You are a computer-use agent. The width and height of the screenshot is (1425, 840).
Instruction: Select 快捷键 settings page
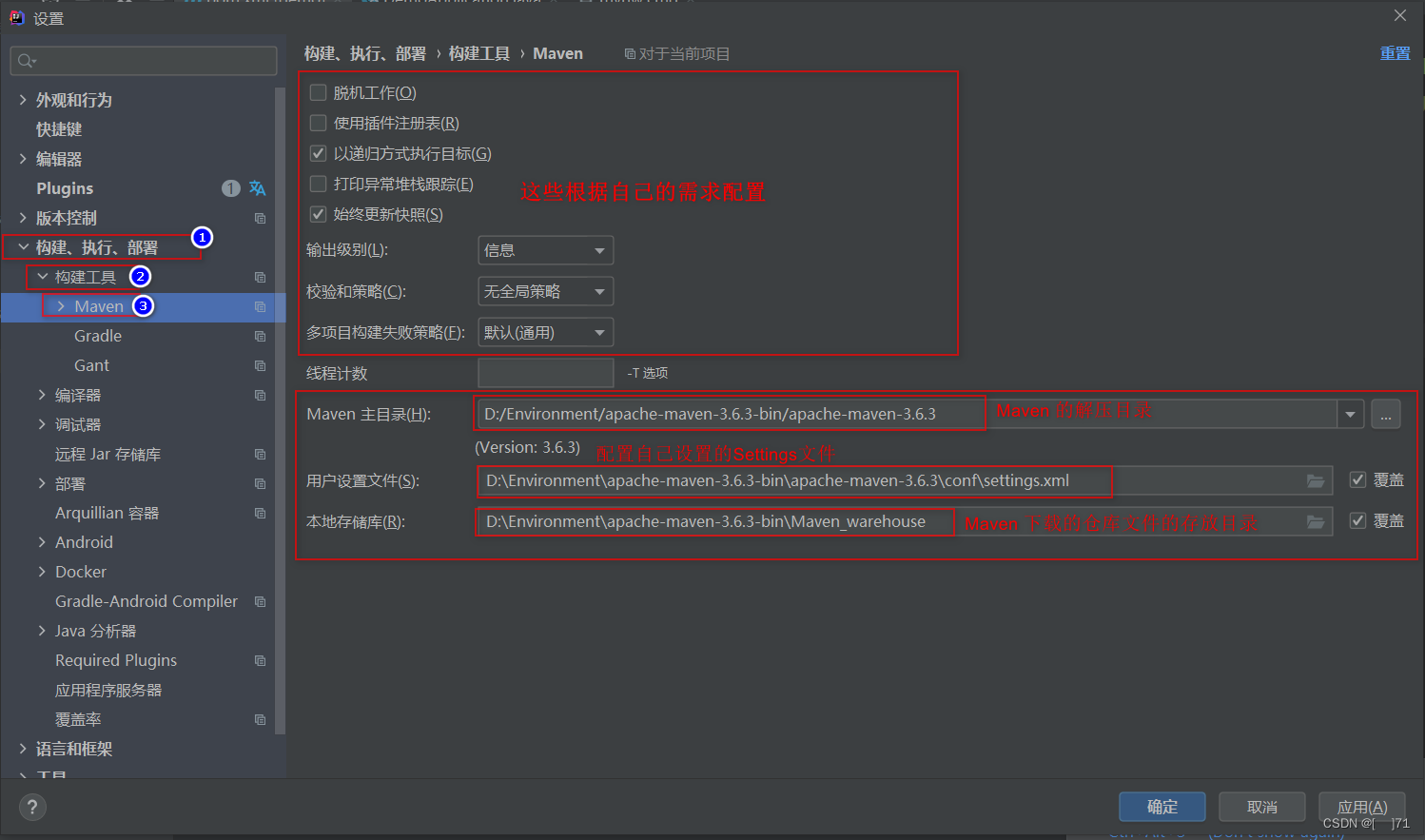[59, 129]
